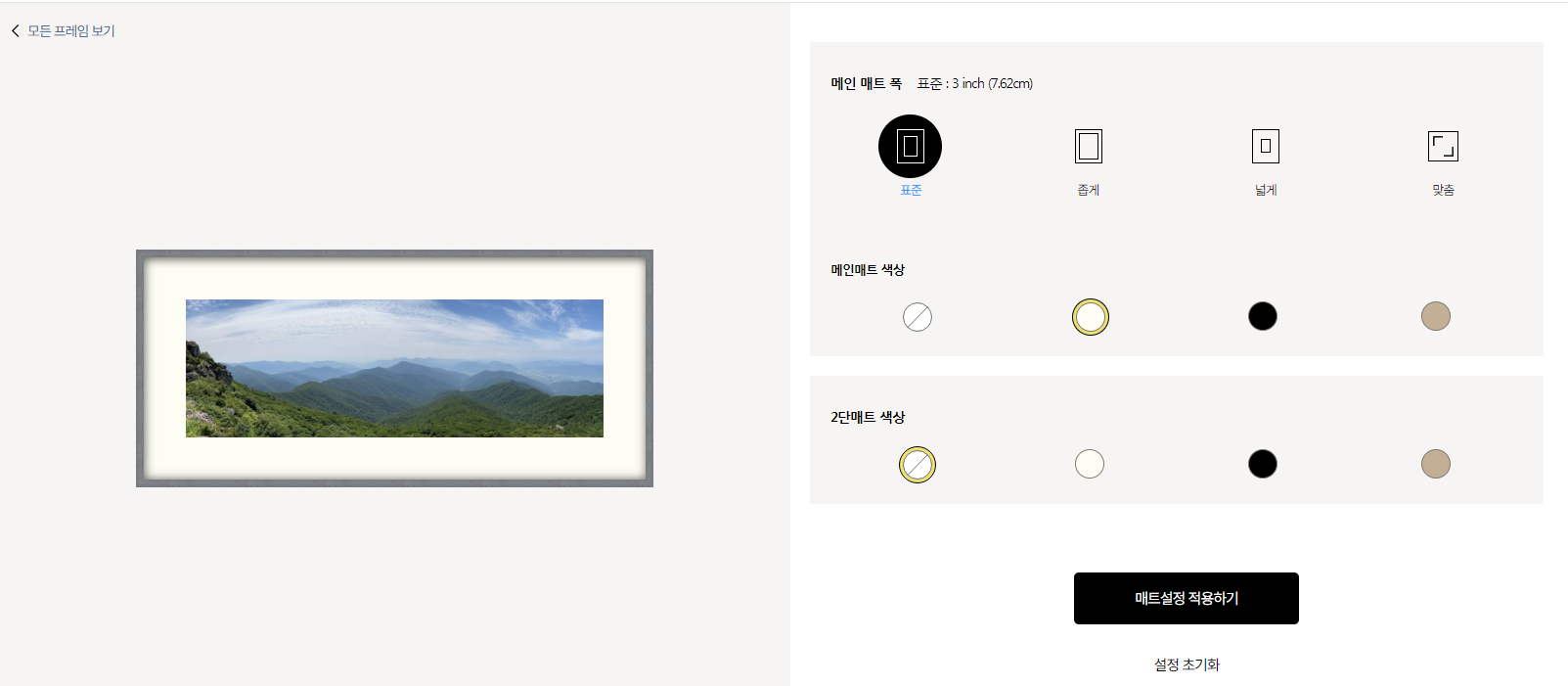Select the 맞춤 custom mat width icon

[x=1443, y=146]
